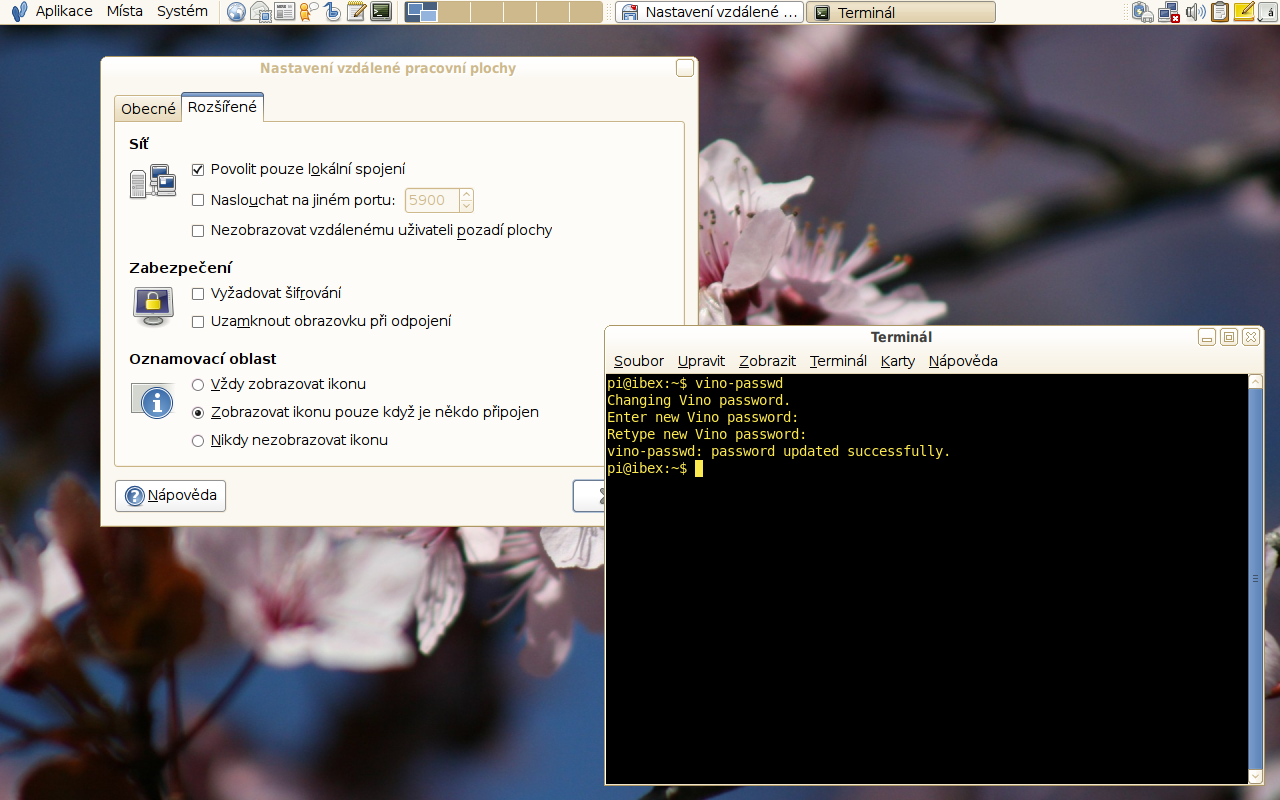The width and height of the screenshot is (1280, 800).
Task: Launch the terminal icon in the top panel
Action: pos(380,12)
